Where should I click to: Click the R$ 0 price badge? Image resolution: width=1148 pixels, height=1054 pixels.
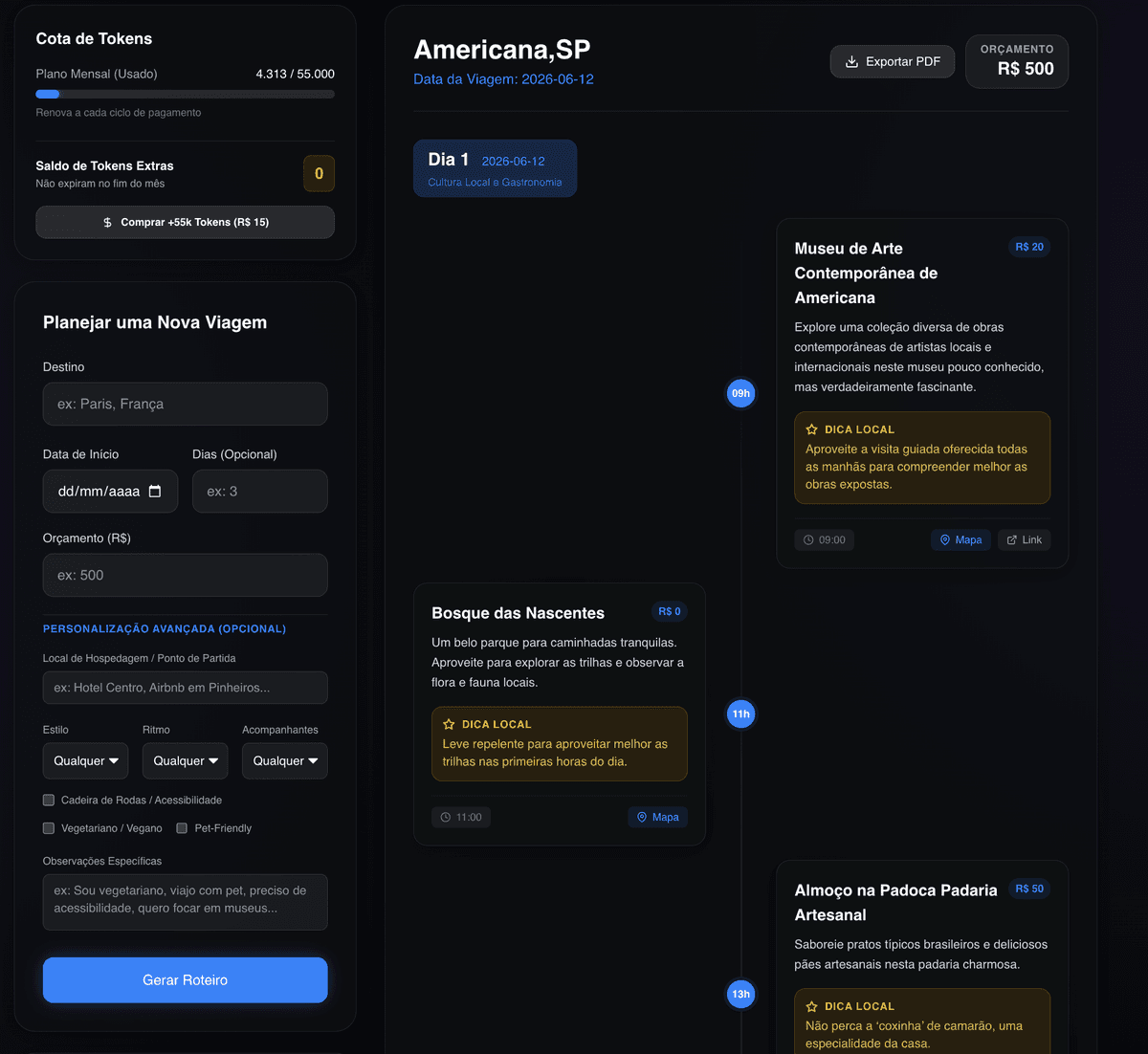coord(670,611)
